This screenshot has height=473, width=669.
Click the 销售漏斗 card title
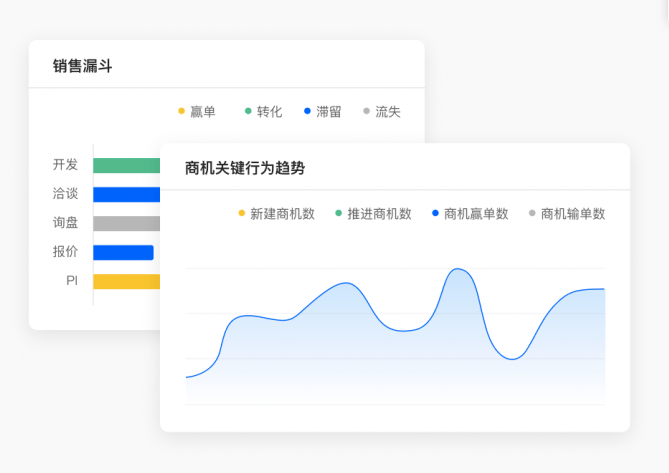(82, 66)
